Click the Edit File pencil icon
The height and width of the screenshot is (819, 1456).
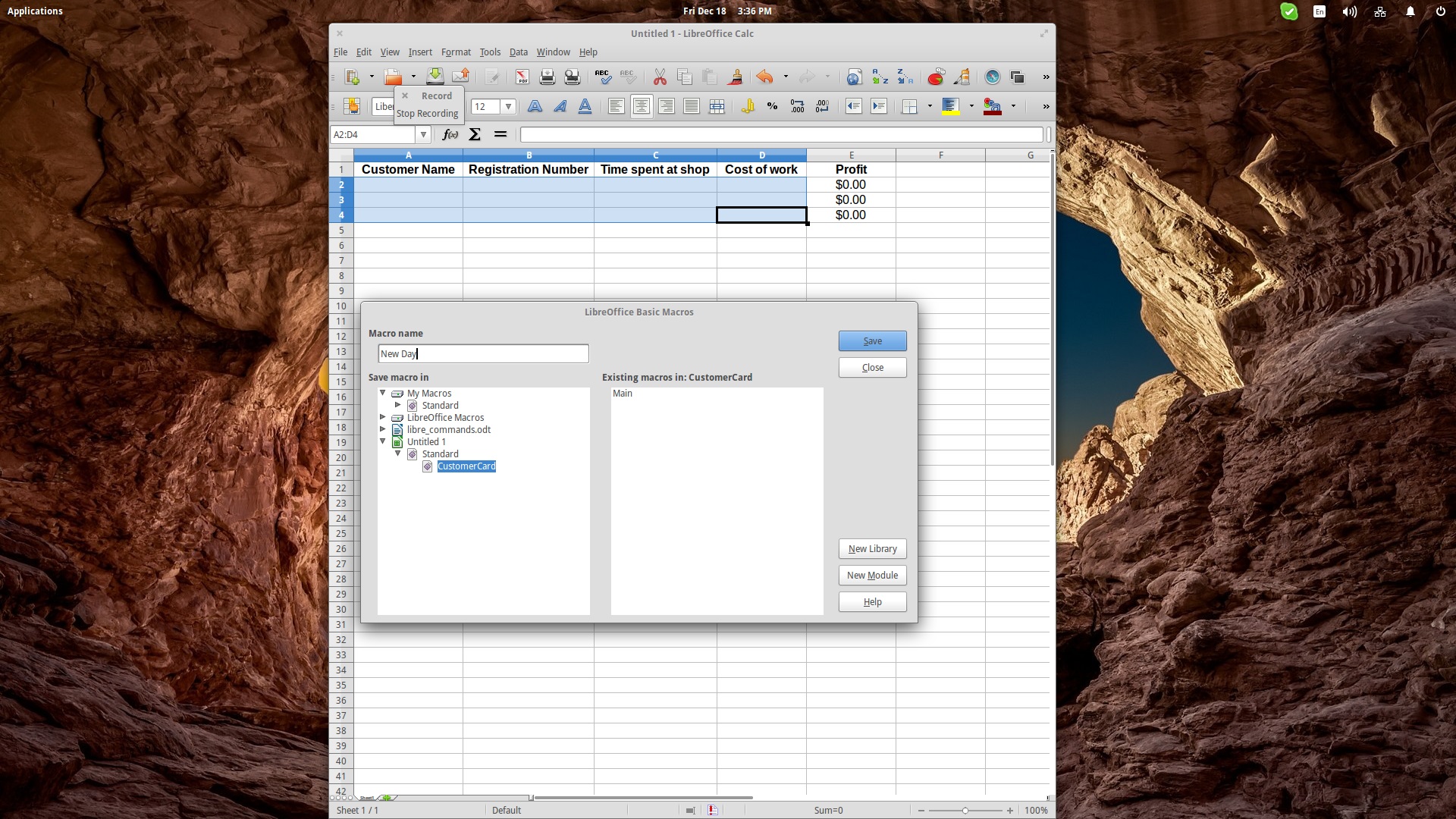492,77
